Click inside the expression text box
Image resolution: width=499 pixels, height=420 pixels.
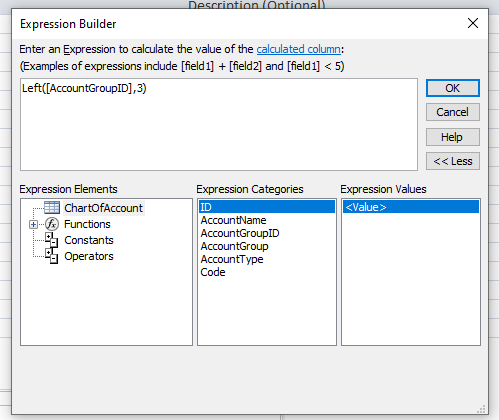219,125
